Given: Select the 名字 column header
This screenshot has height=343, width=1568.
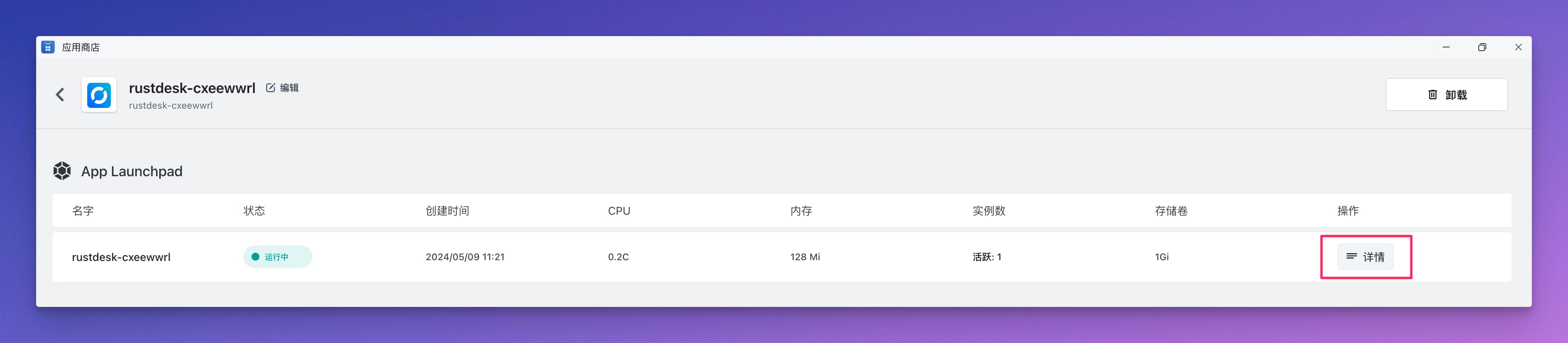Looking at the screenshot, I should point(83,210).
